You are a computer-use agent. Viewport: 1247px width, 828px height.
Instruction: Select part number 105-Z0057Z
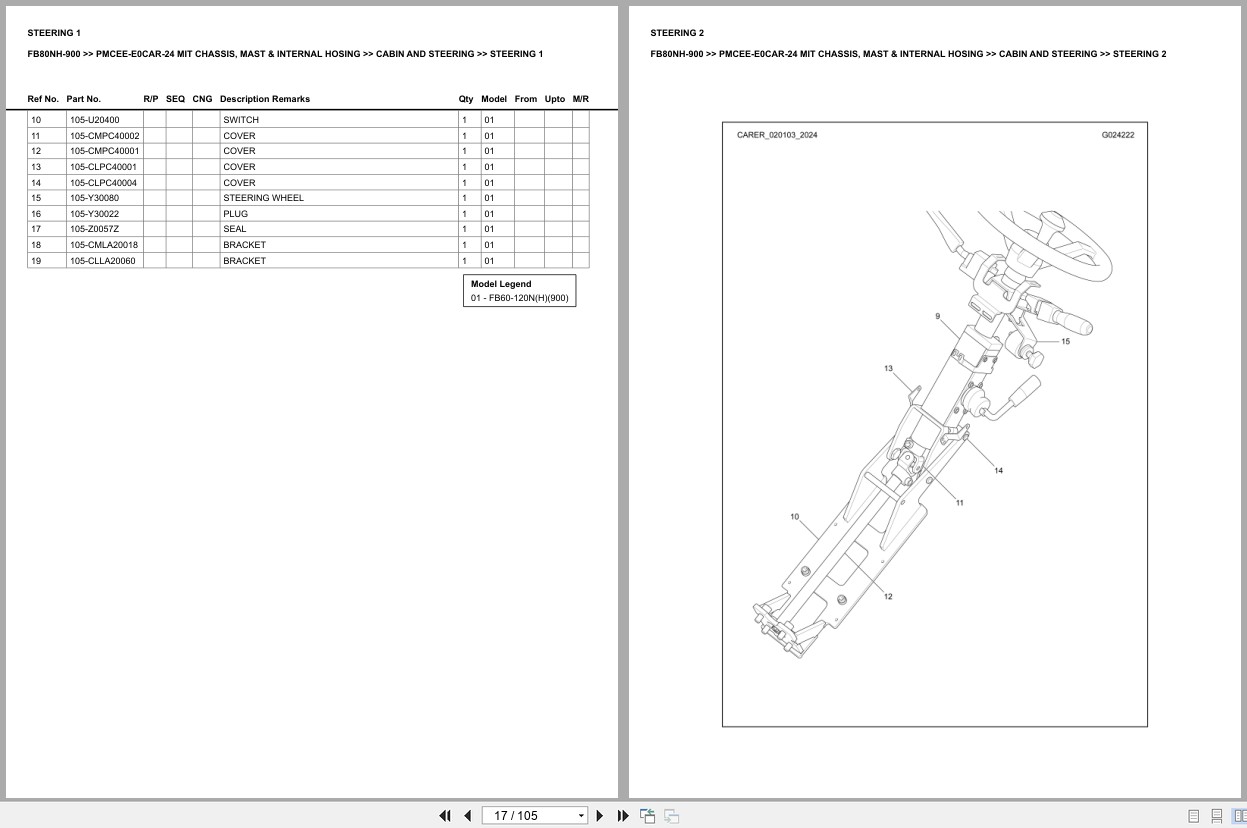[x=94, y=229]
